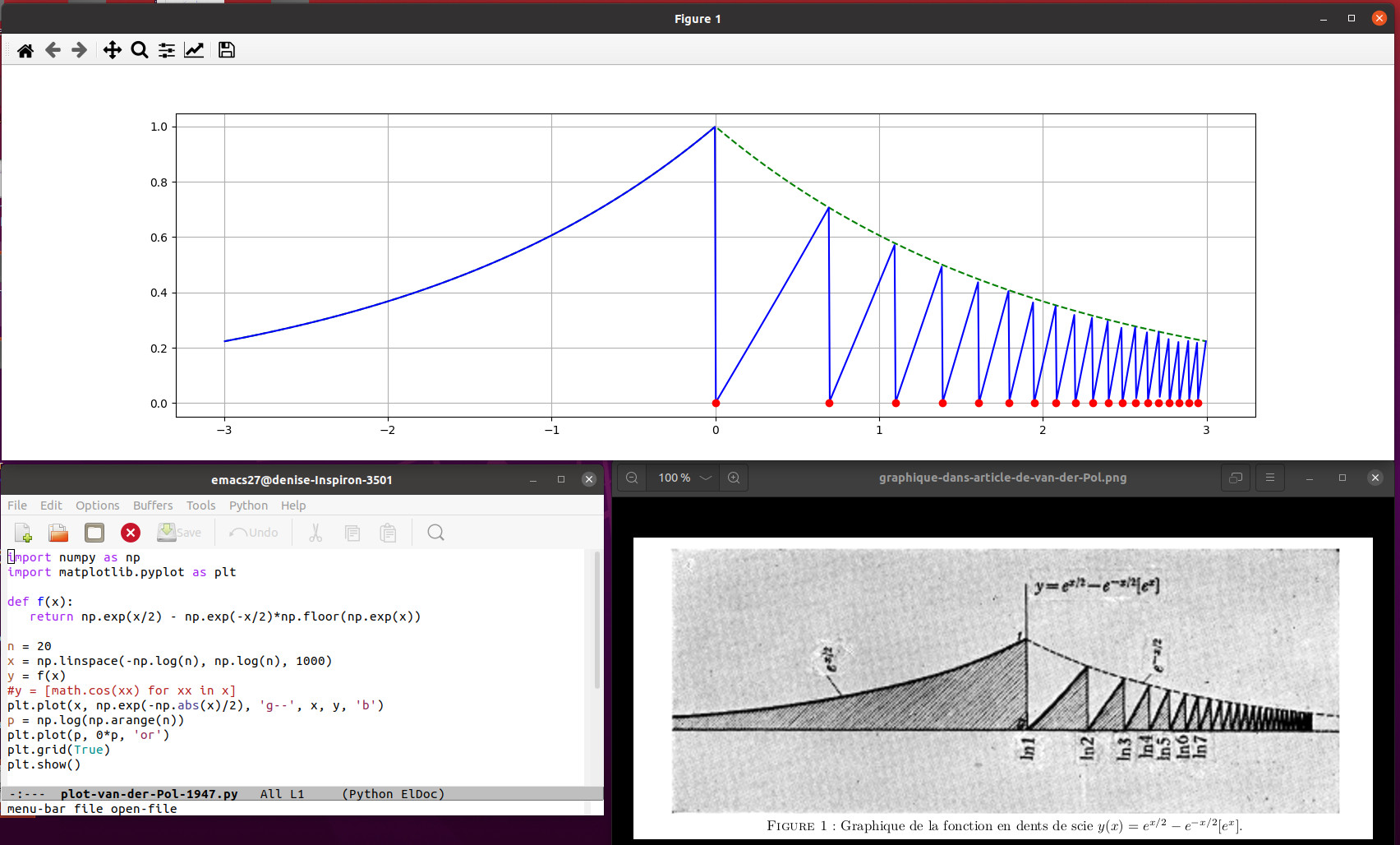Save the figure with the floppy disk icon
Viewport: 1400px width, 845px height.
click(x=227, y=51)
